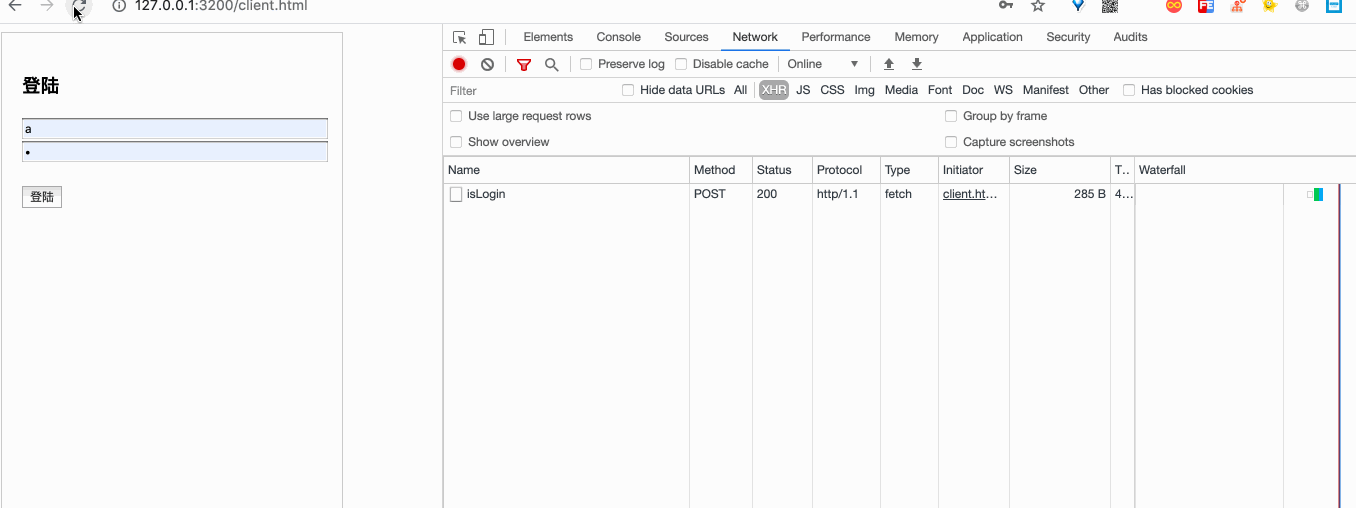Toggle Show overview checkbox
Screen dimensions: 1356x508
(456, 142)
